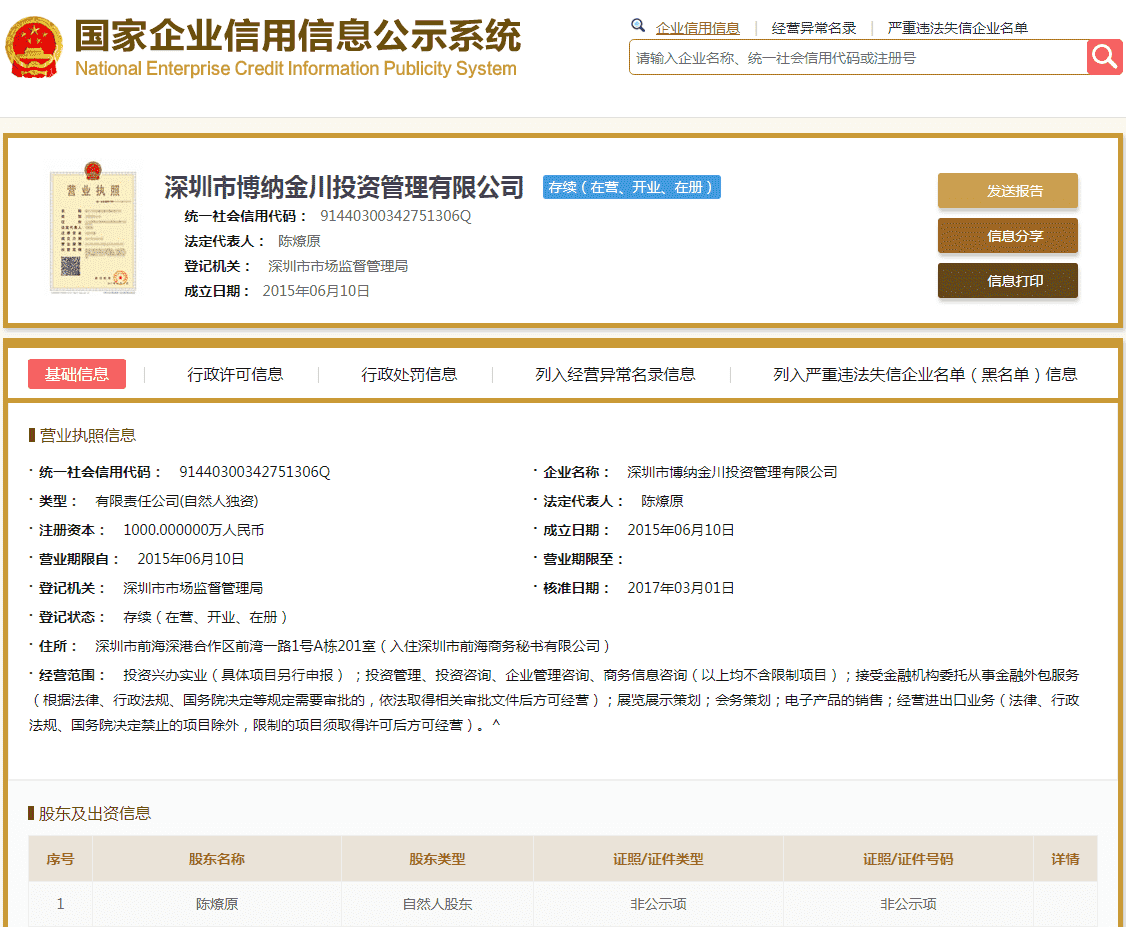1126x927 pixels.
Task: Click the registered capital 1000.000000万人民币
Action: click(x=193, y=530)
